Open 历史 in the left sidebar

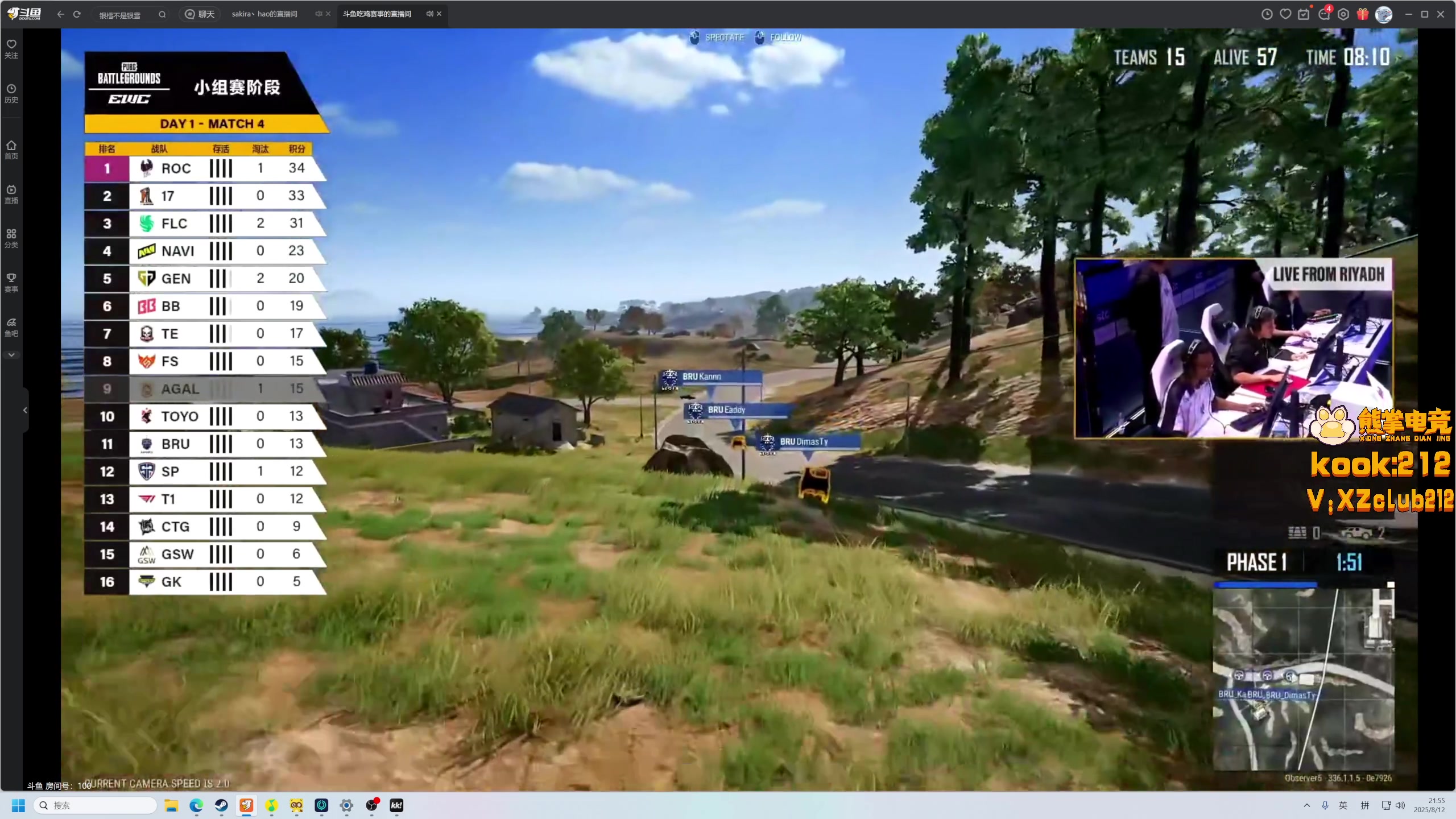(x=11, y=94)
